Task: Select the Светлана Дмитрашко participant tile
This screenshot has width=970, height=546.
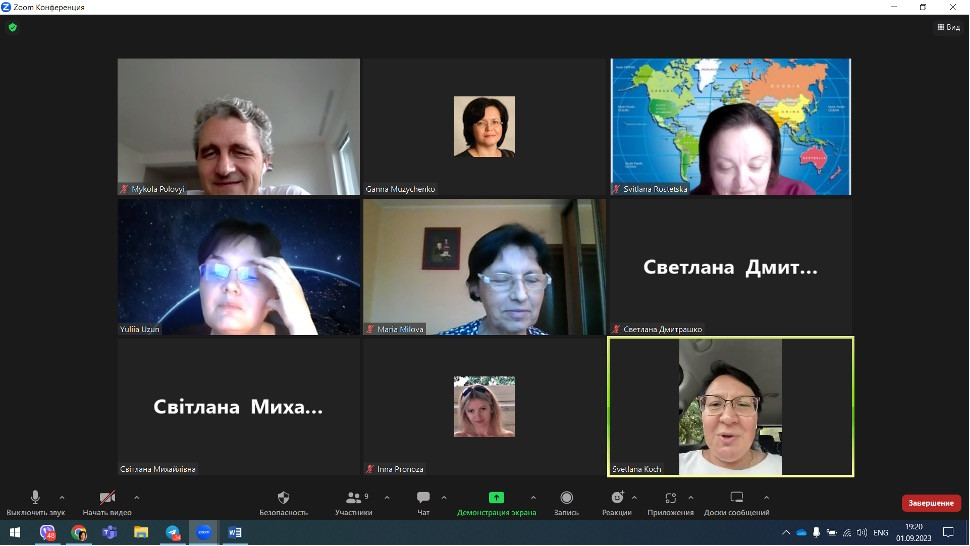Action: (x=731, y=267)
